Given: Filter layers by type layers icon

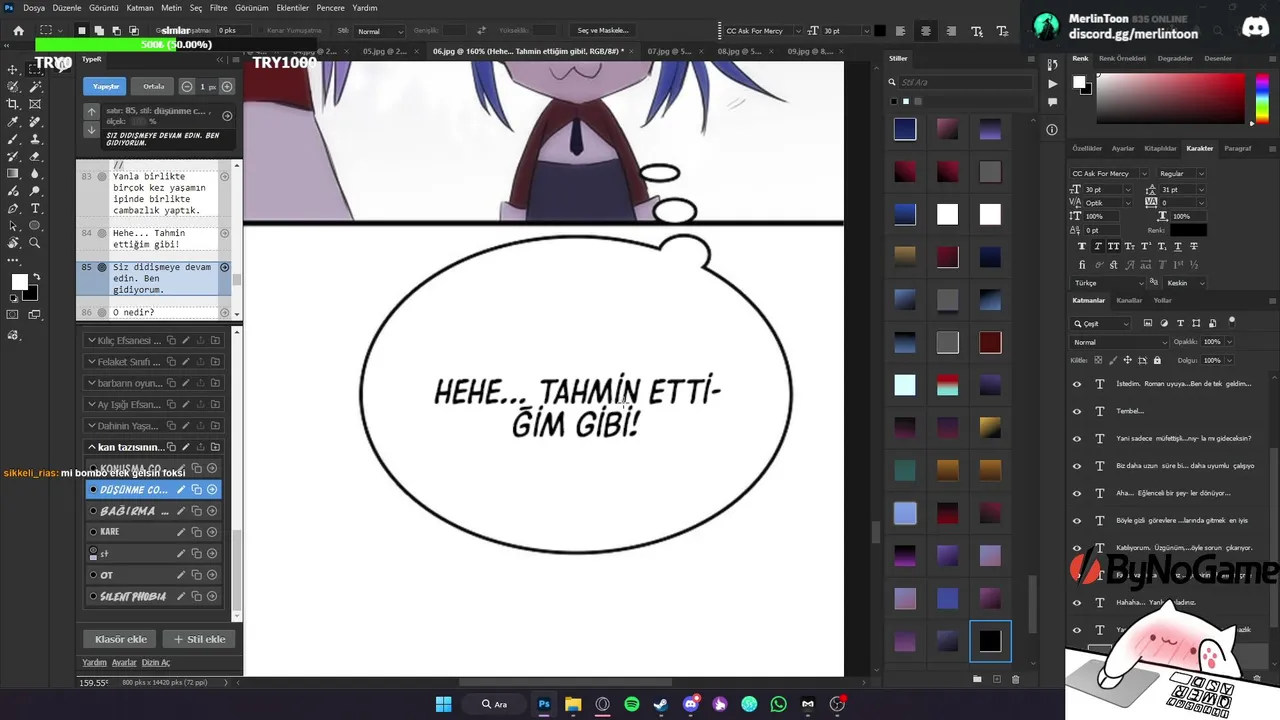Looking at the screenshot, I should pyautogui.click(x=1180, y=323).
